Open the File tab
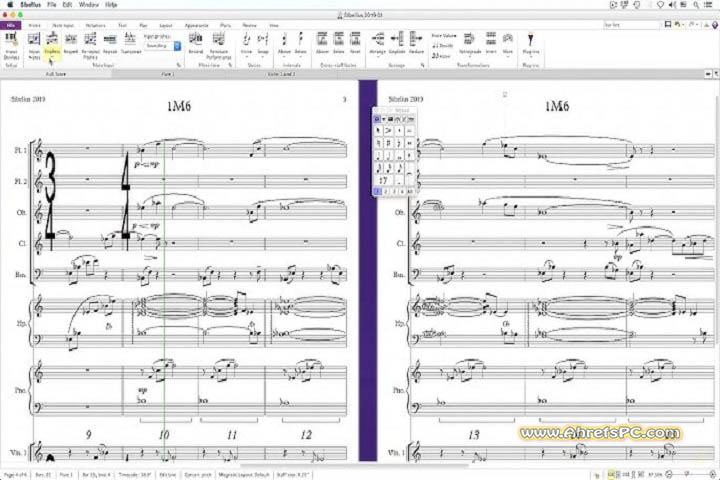720x480 pixels. [11, 25]
